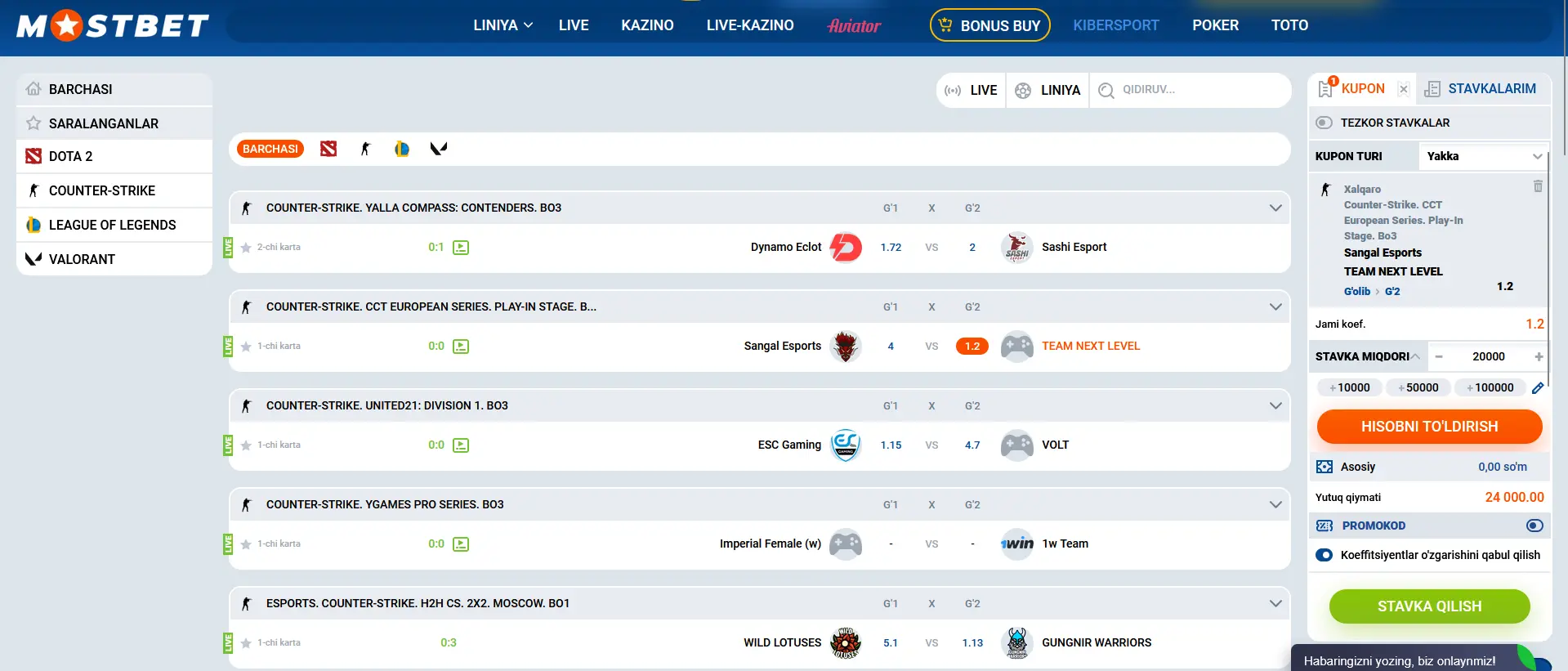
Task: Filter matches by LINIYA toggle button
Action: coord(1048,90)
